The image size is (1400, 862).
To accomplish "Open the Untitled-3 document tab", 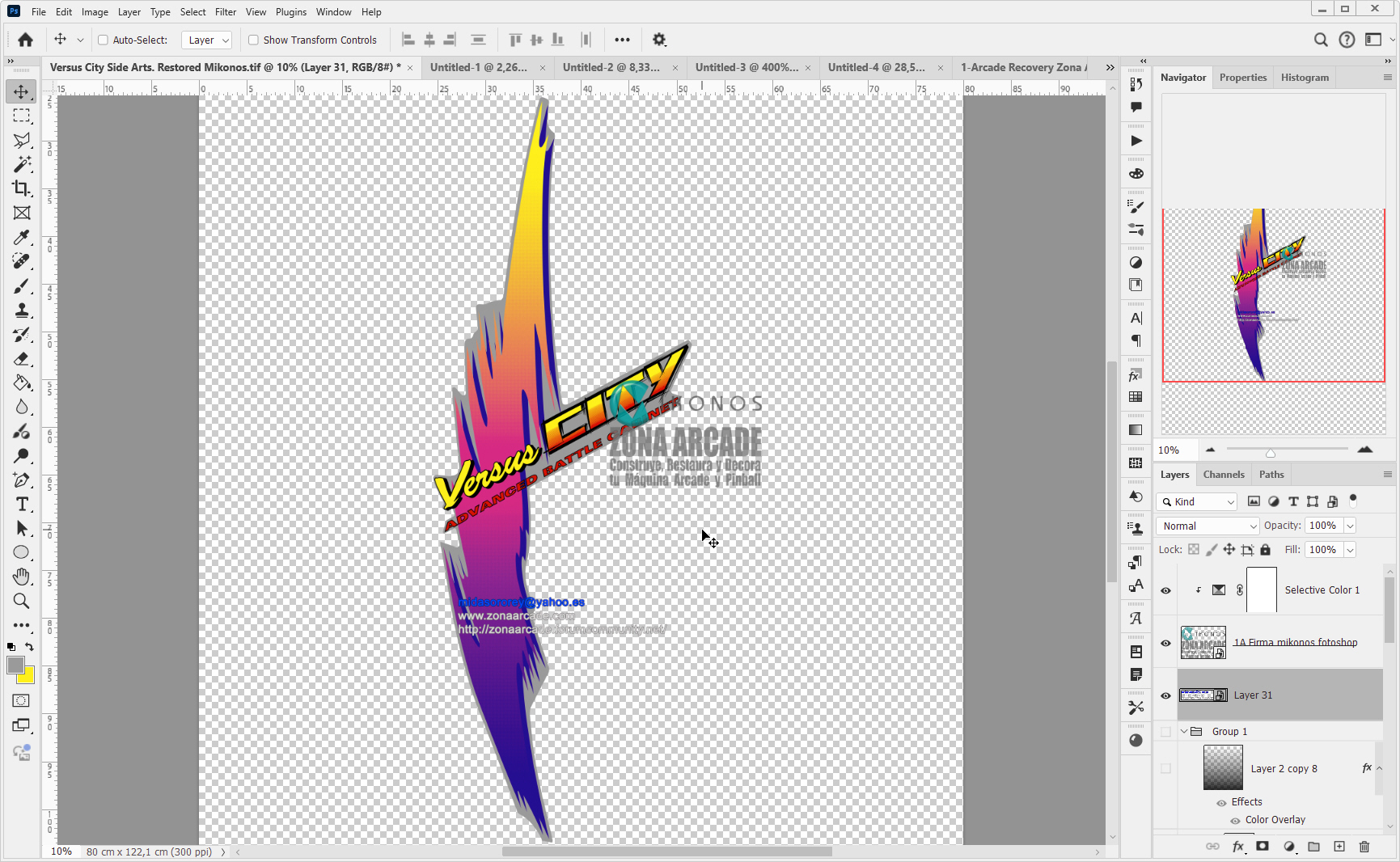I will [746, 67].
